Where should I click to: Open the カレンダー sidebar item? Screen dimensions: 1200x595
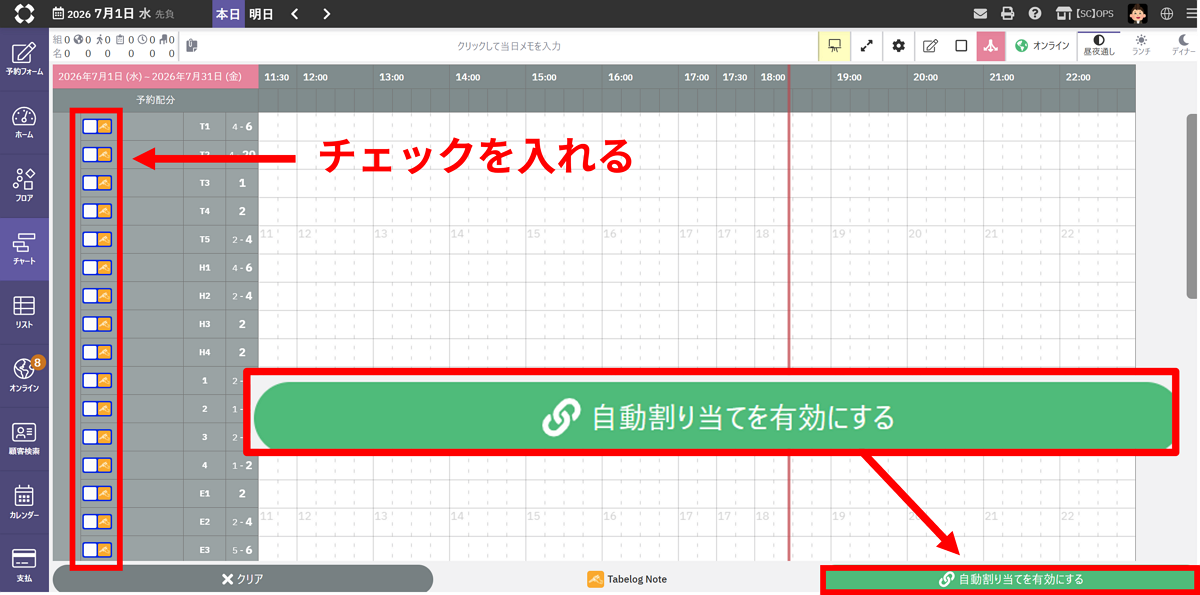tap(24, 501)
